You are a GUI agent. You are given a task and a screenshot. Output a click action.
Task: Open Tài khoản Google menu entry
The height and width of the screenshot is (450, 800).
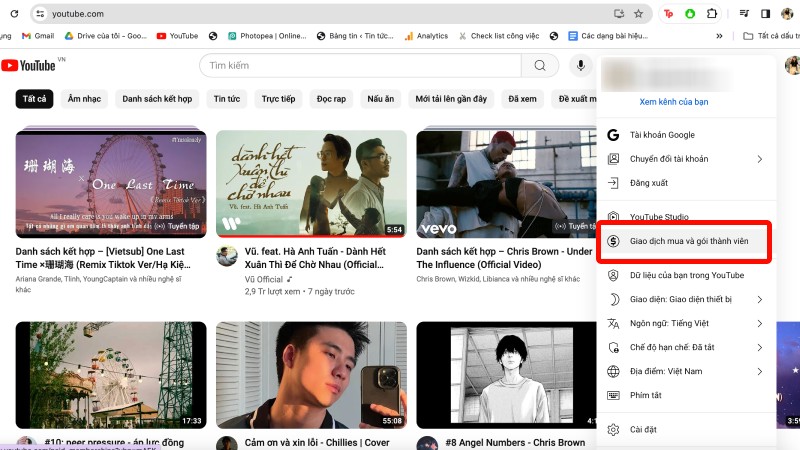pyautogui.click(x=686, y=135)
